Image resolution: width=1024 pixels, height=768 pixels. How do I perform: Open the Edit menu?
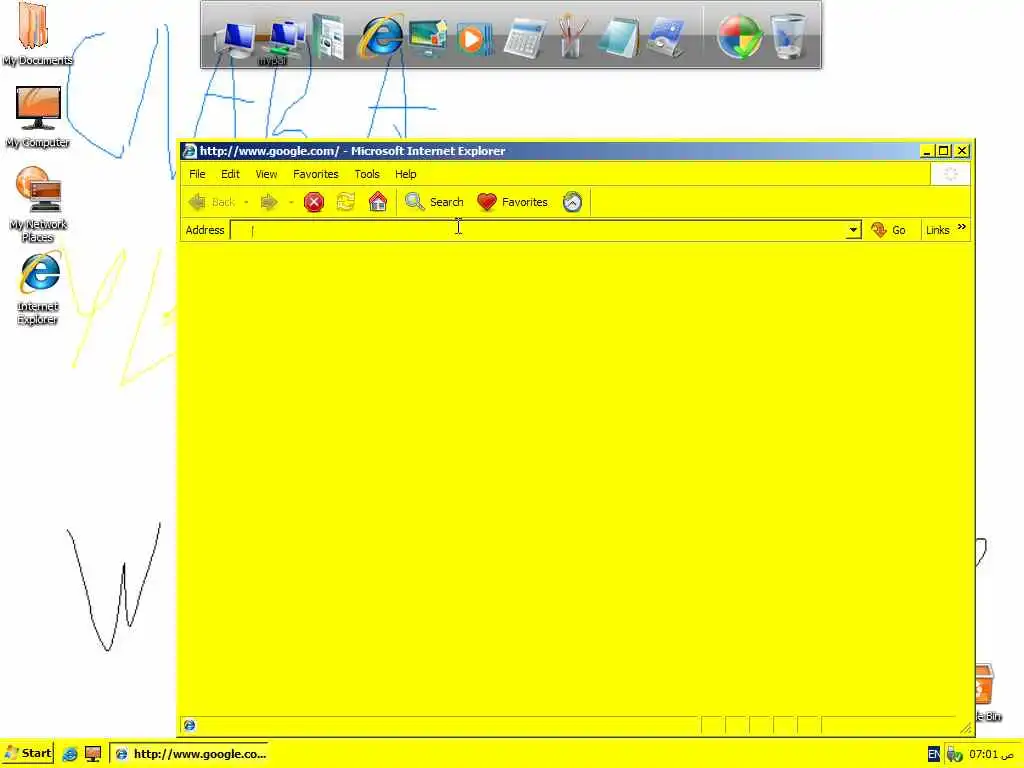(231, 174)
